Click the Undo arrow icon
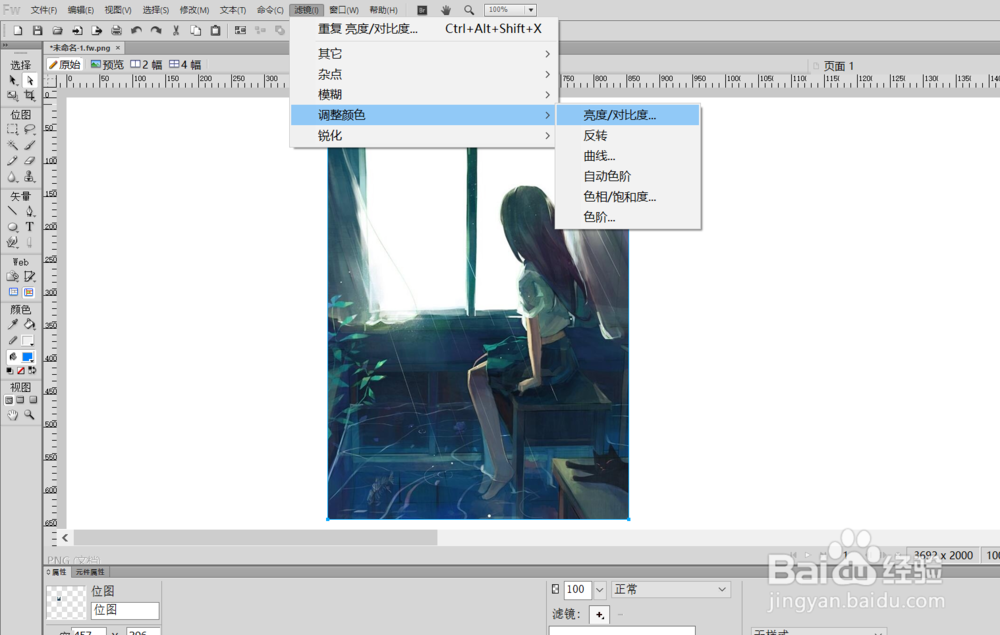Screen dimensions: 1000x635 pyautogui.click(x=136, y=30)
